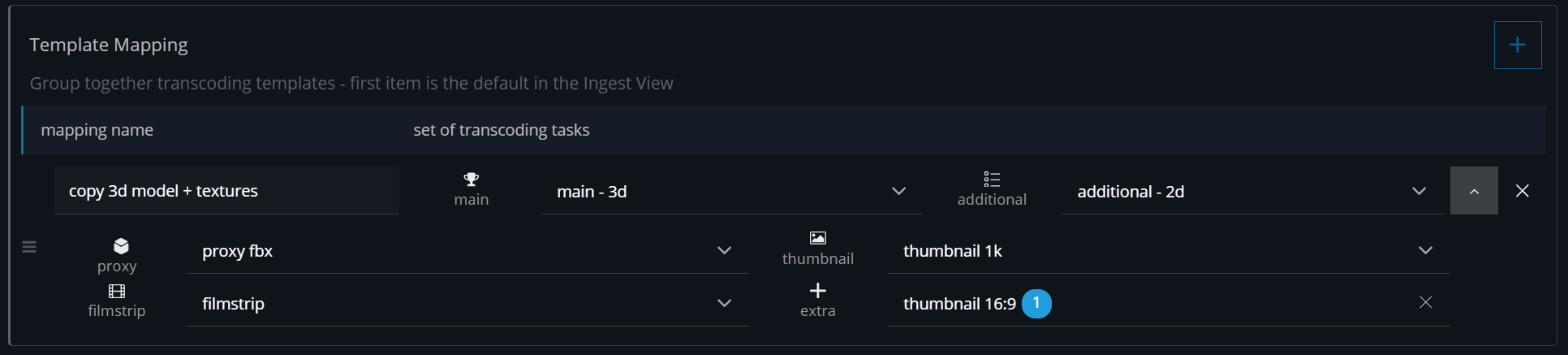Open the additional - 2d dropdown

point(1419,192)
